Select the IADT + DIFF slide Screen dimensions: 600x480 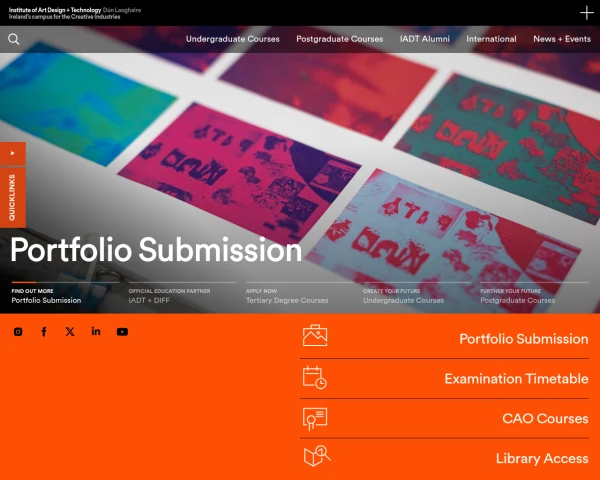tap(183, 294)
